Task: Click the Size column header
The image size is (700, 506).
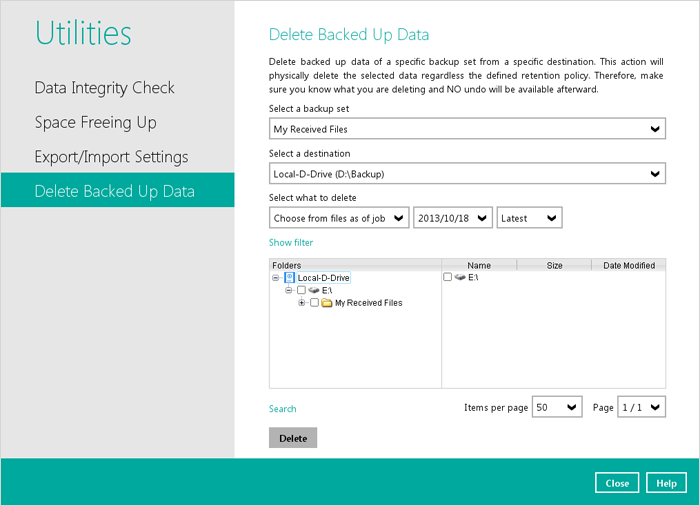Action: pyautogui.click(x=554, y=265)
